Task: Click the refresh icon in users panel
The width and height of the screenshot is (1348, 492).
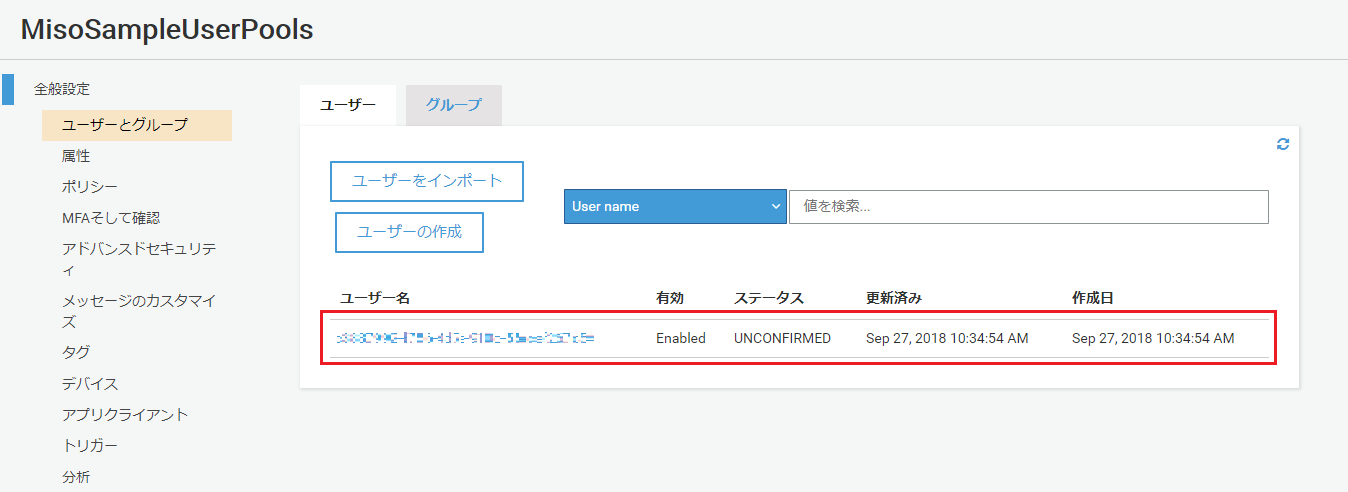Action: coord(1282,144)
